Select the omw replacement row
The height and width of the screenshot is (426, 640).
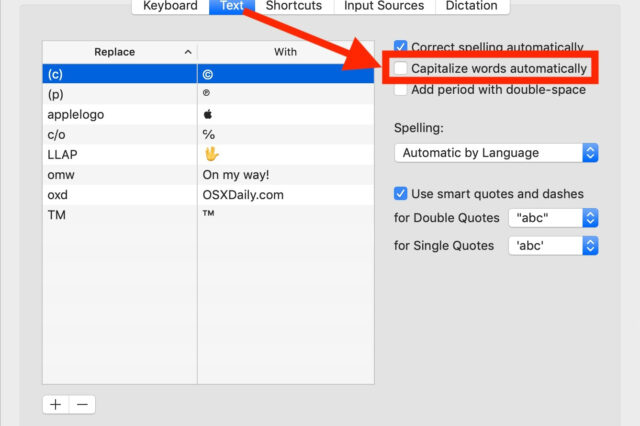[208, 175]
